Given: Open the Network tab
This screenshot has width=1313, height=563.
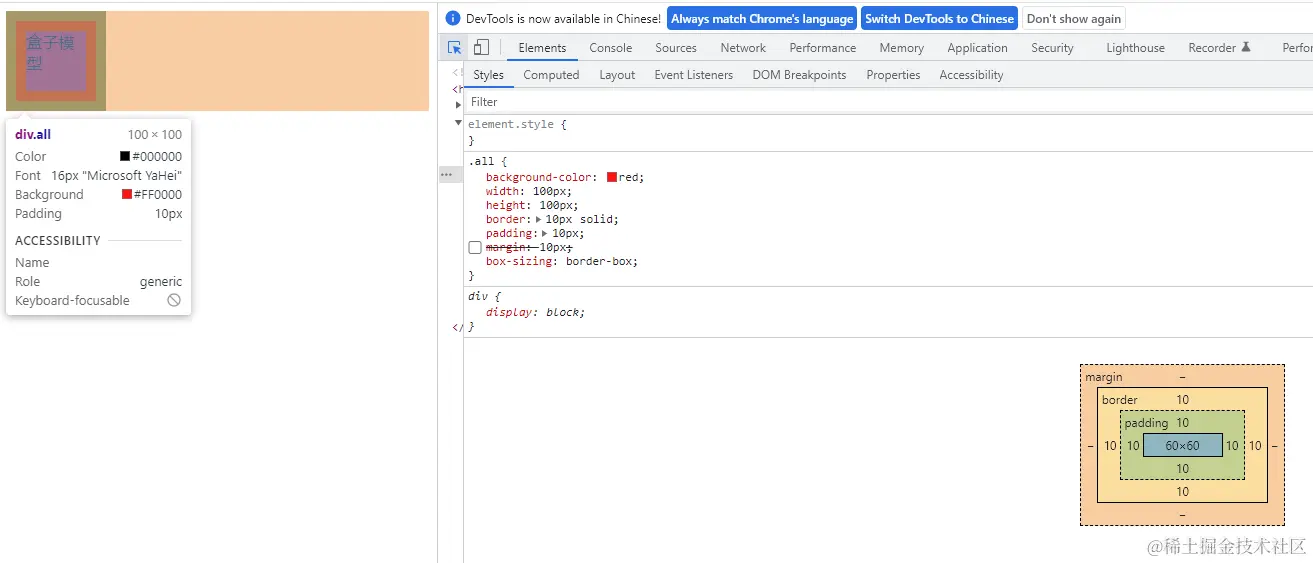Looking at the screenshot, I should pos(743,48).
